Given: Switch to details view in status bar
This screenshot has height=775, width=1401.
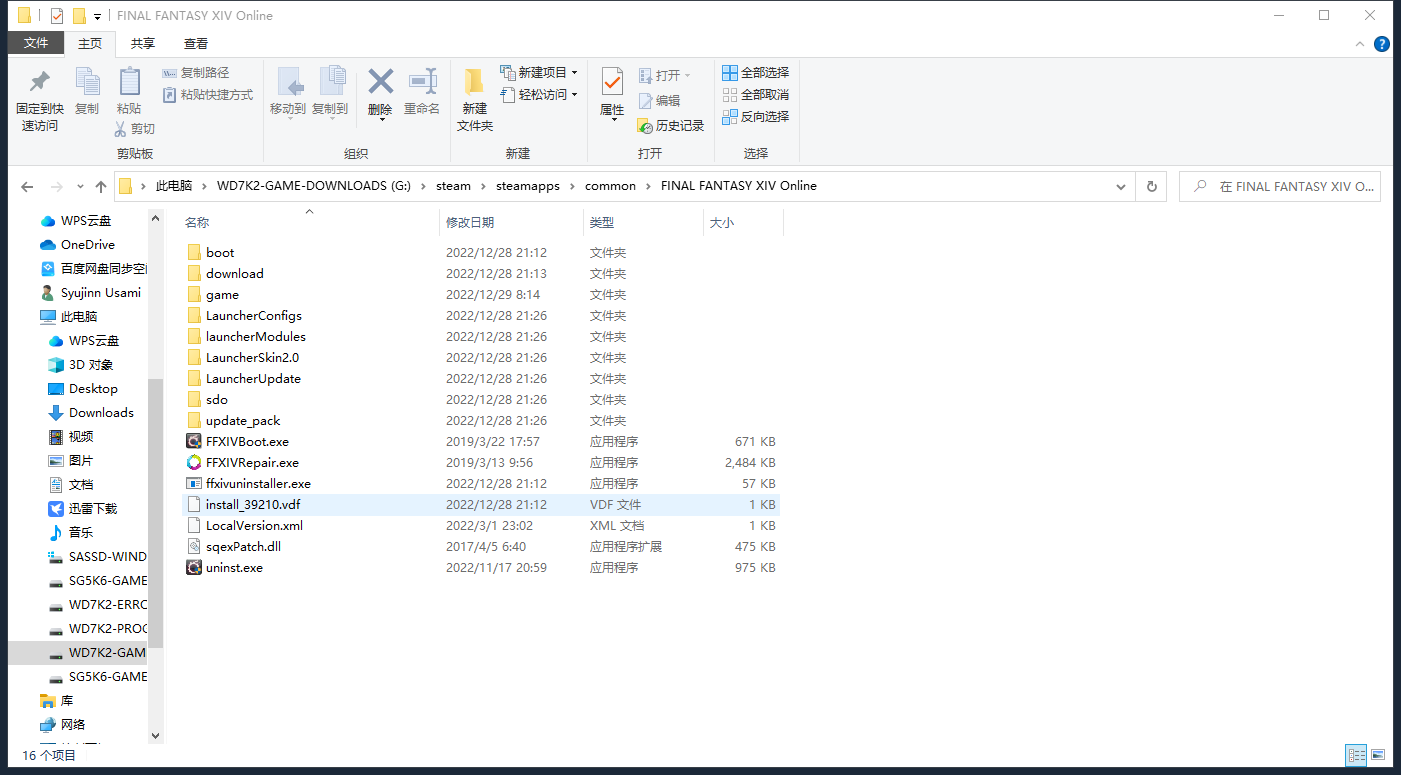Looking at the screenshot, I should [1357, 755].
